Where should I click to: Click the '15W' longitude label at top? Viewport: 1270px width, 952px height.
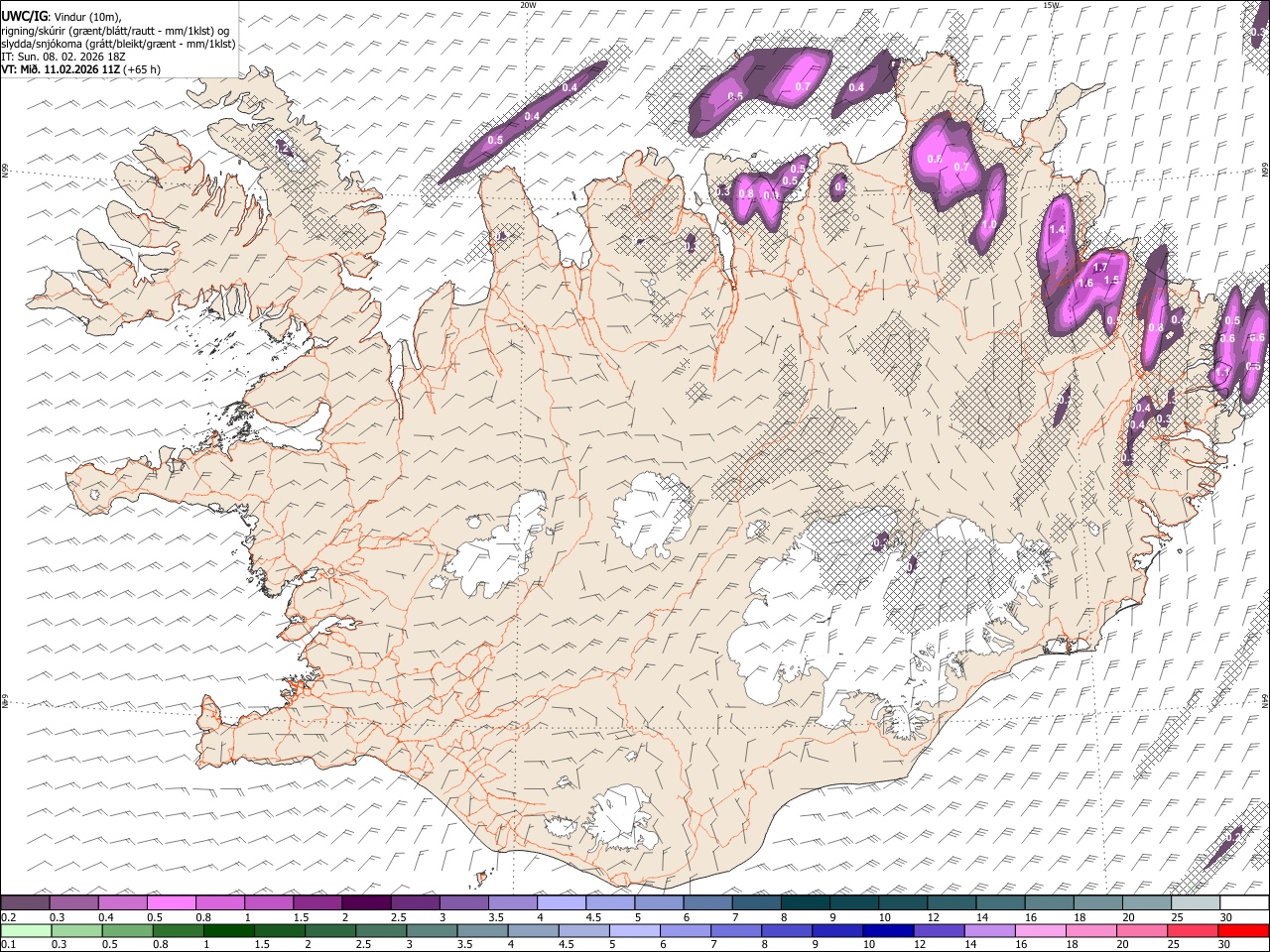point(1051,5)
